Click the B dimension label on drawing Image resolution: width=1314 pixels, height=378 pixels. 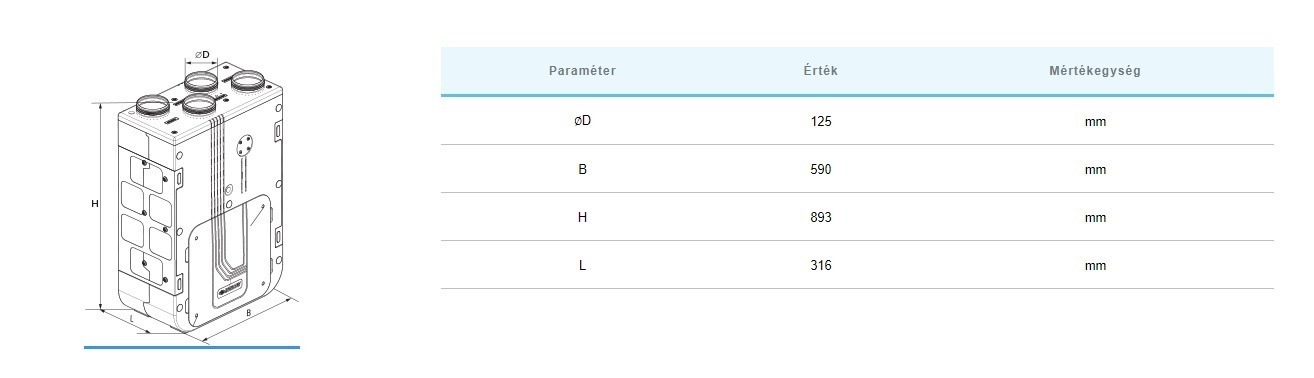[248, 312]
